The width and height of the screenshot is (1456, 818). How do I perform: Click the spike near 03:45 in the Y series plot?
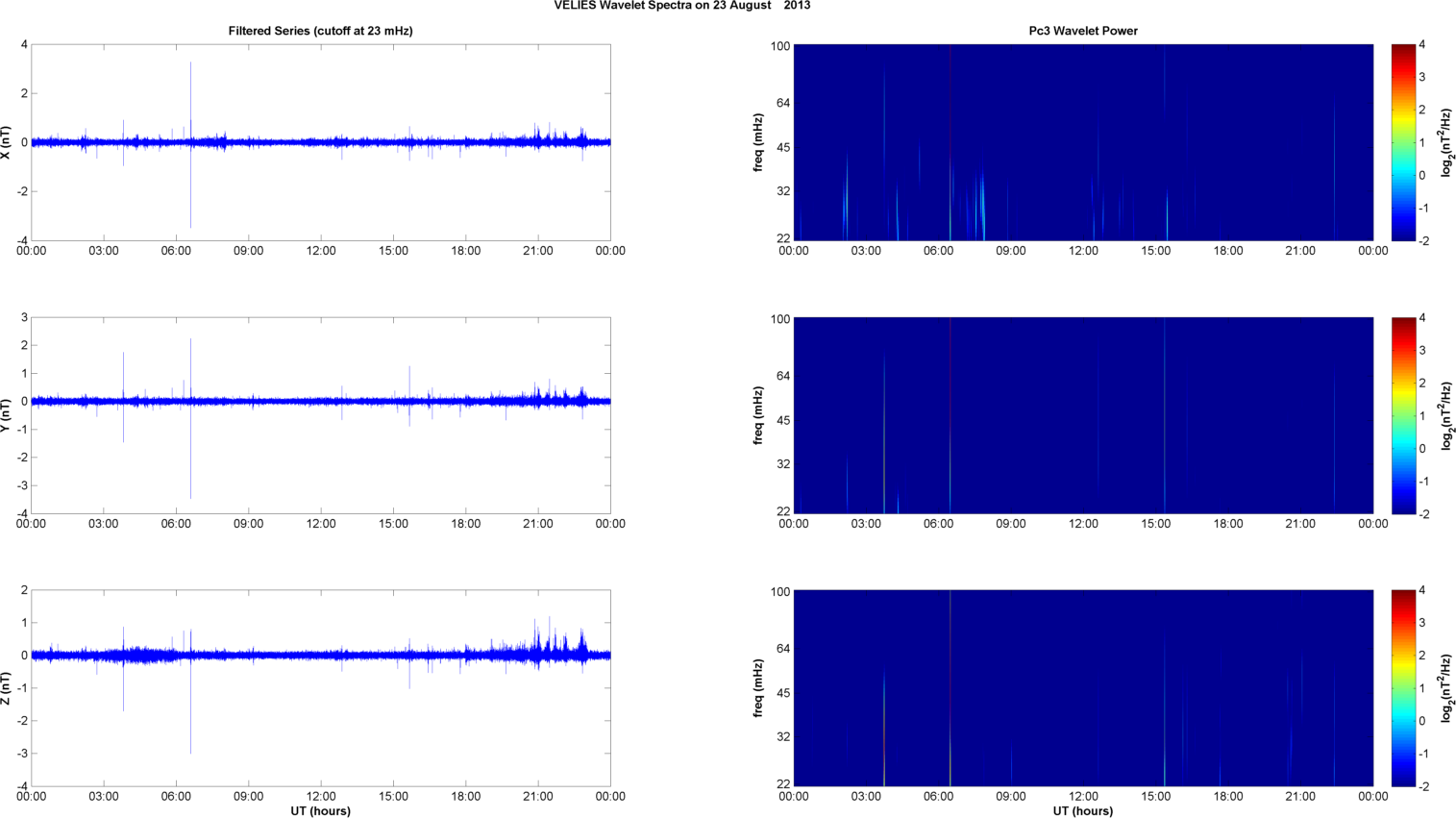(123, 396)
